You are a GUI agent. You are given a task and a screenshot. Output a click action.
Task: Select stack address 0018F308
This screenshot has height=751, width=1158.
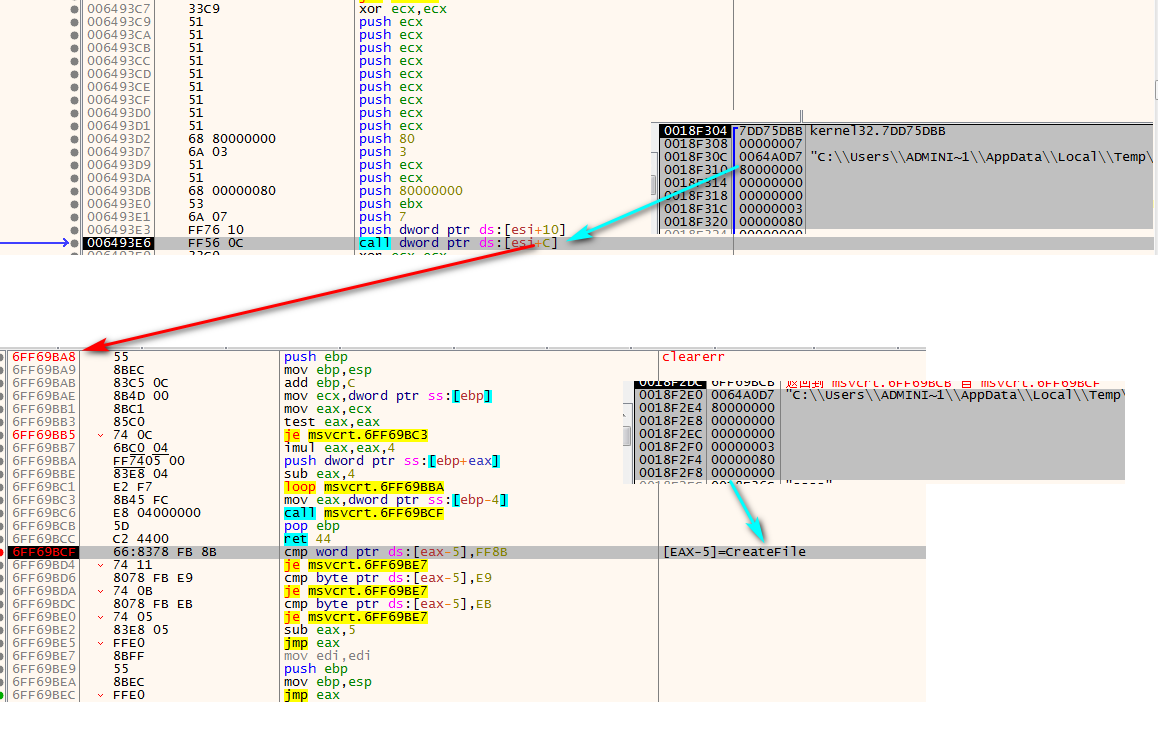point(695,144)
